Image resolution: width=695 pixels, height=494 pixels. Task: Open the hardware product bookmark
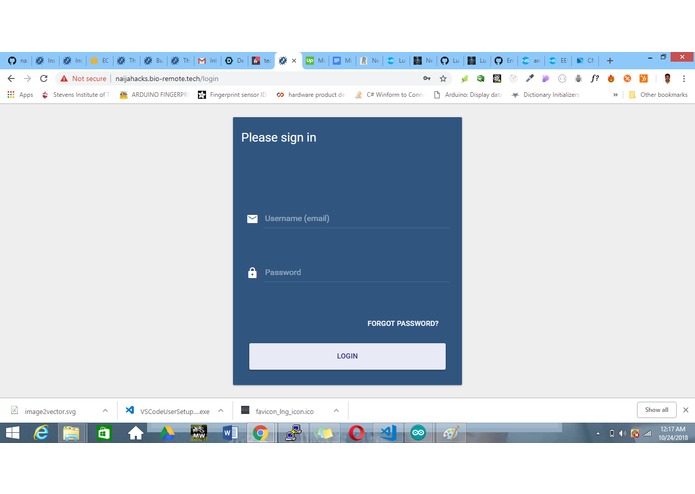click(310, 94)
